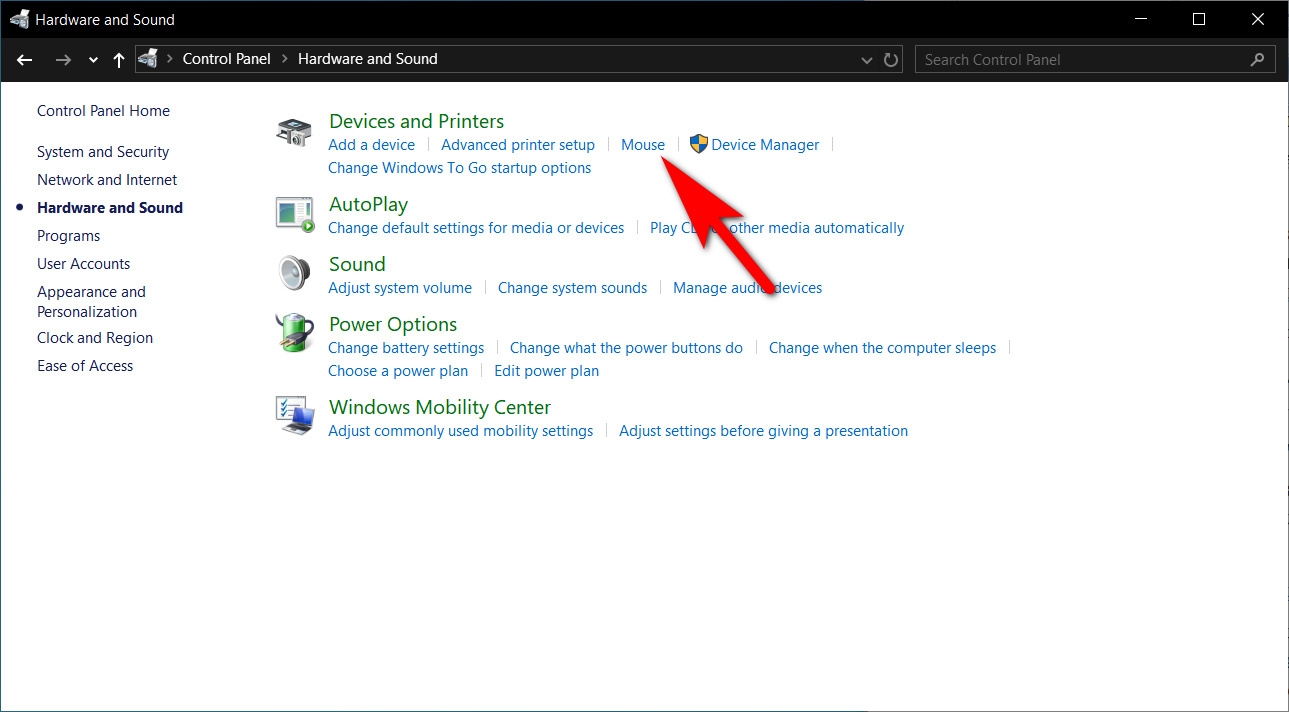
Task: Open the Power Options heading
Action: (393, 324)
